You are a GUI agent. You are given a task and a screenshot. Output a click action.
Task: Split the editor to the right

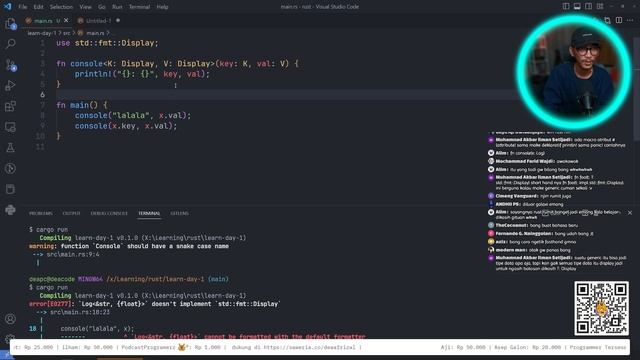(x=619, y=20)
